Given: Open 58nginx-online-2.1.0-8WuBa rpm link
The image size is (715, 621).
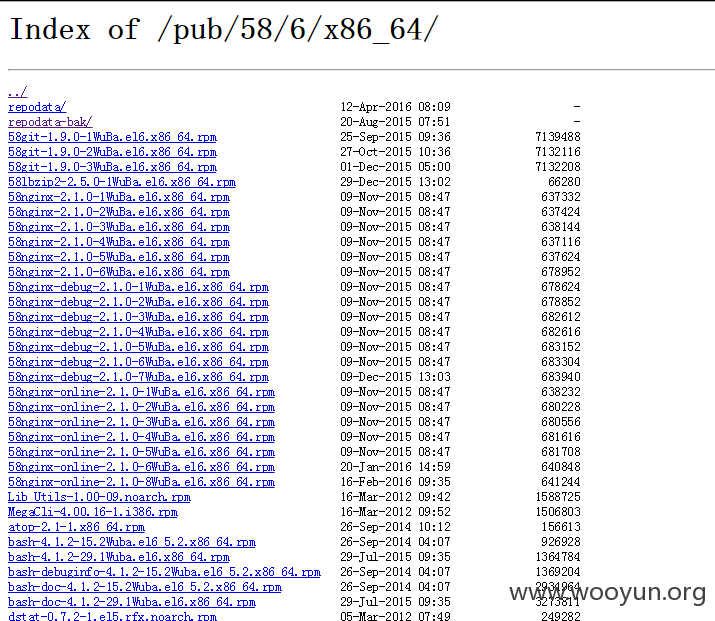Looking at the screenshot, I should coord(141,482).
